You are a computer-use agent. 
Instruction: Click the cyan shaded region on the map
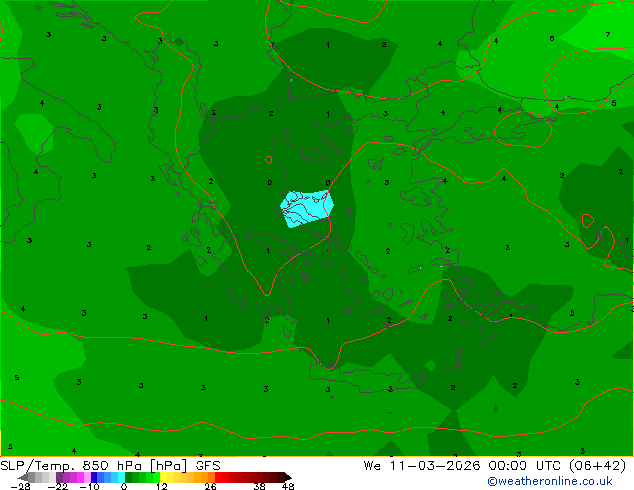(307, 209)
